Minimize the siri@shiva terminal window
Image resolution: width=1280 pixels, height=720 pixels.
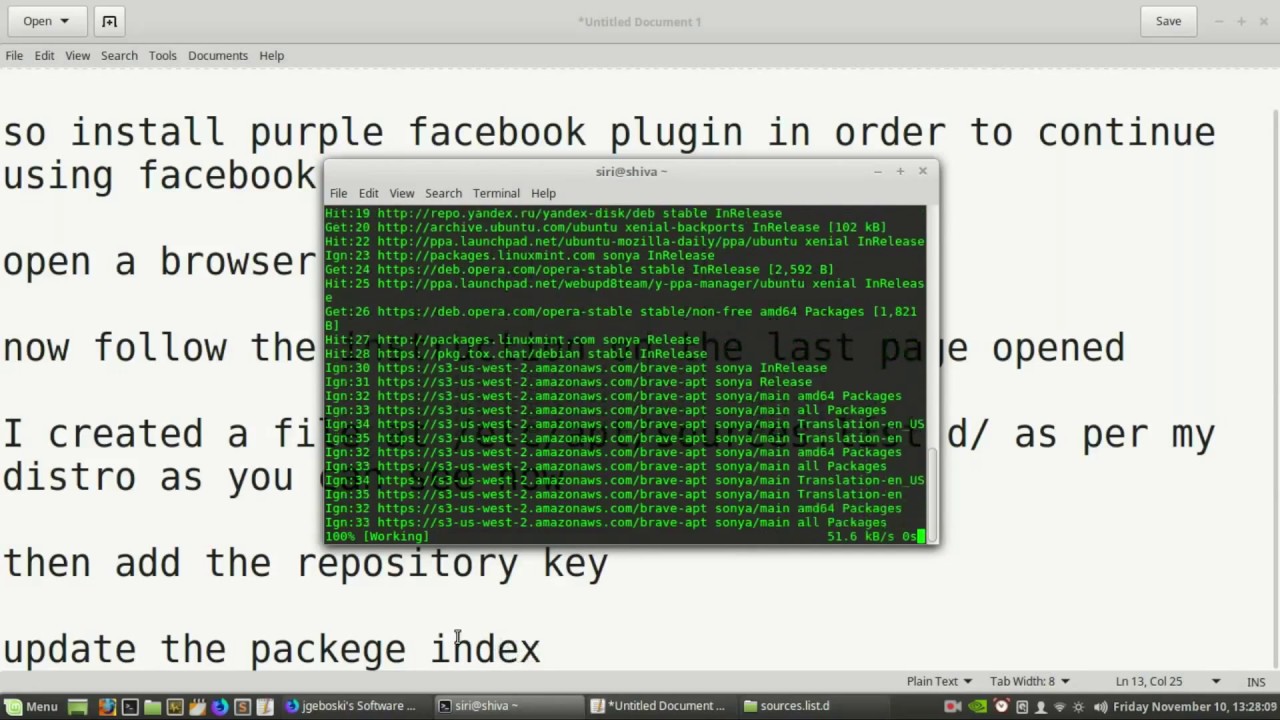(877, 171)
